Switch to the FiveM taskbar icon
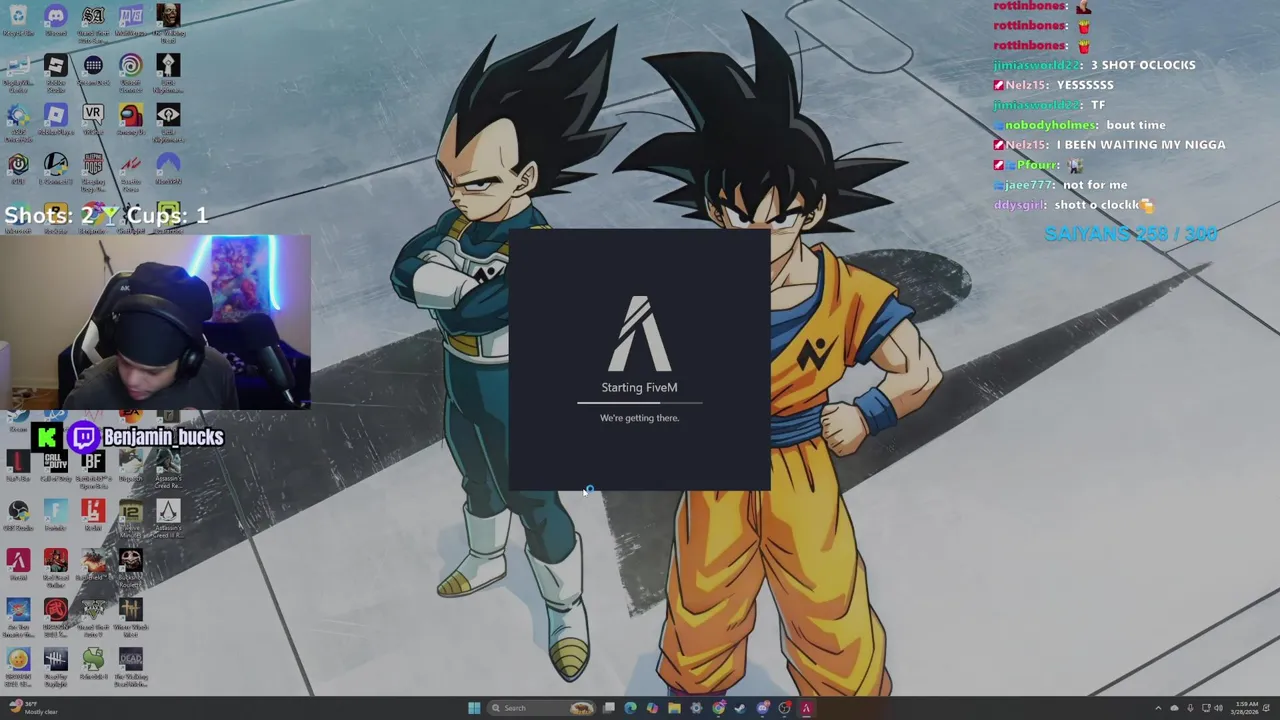Screen dimensions: 1280x720 coord(807,708)
